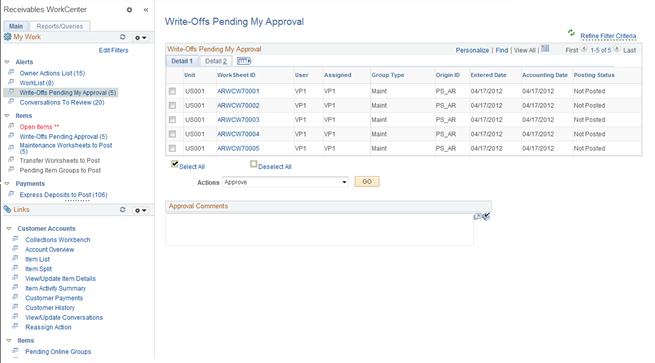Click icon beside Express Deposits to Post
655x363 pixels.
11,194
